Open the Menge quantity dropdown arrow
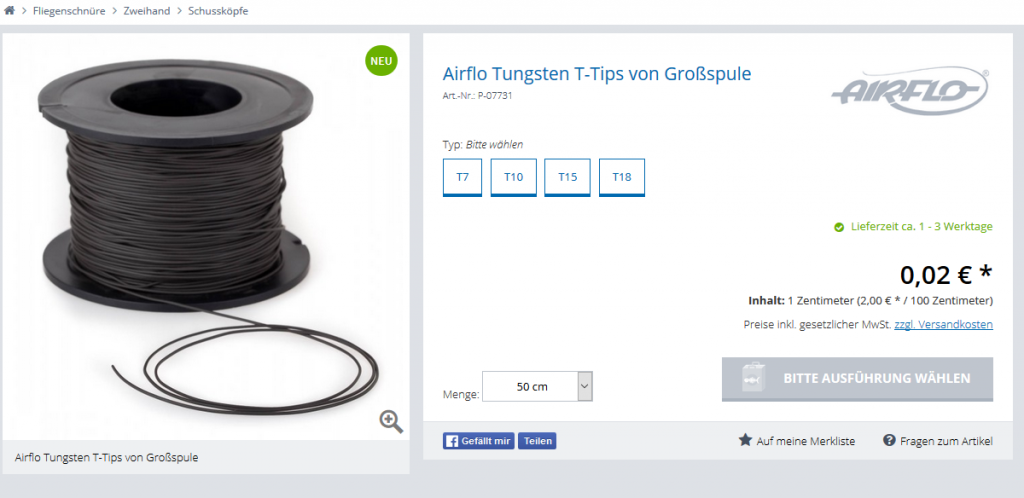Image resolution: width=1024 pixels, height=498 pixels. click(585, 386)
